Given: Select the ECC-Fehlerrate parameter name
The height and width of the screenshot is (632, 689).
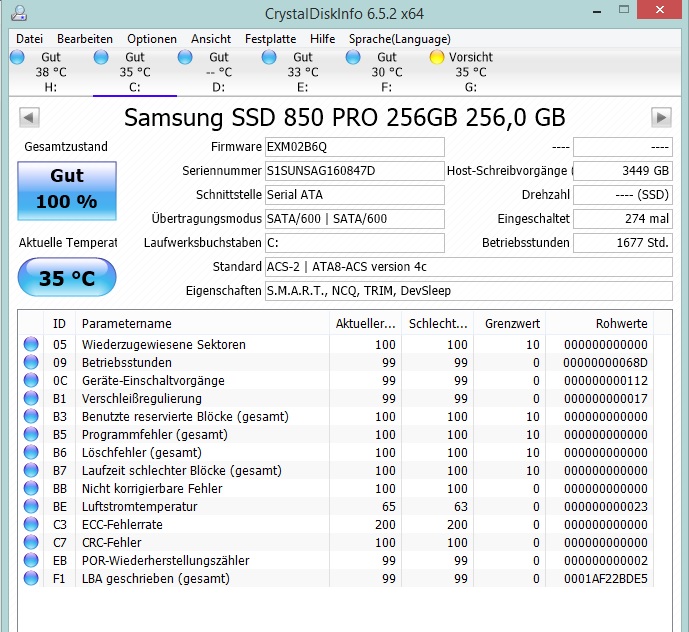Looking at the screenshot, I should coord(122,525).
